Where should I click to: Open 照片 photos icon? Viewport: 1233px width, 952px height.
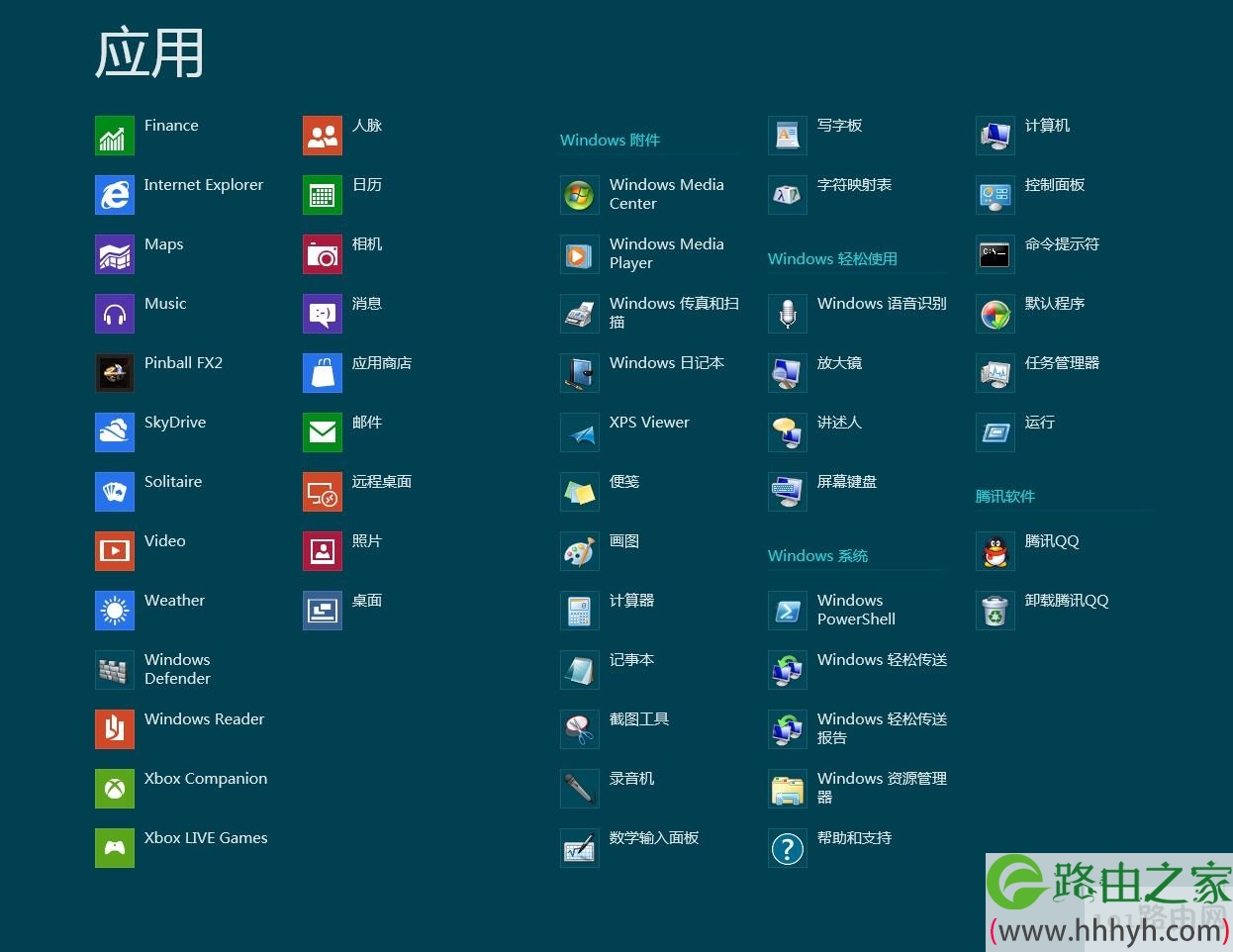point(323,551)
